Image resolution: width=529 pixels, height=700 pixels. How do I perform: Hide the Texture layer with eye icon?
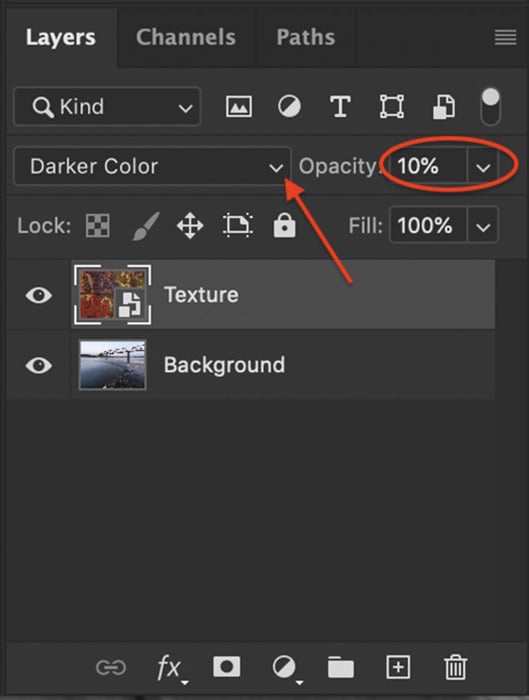39,295
